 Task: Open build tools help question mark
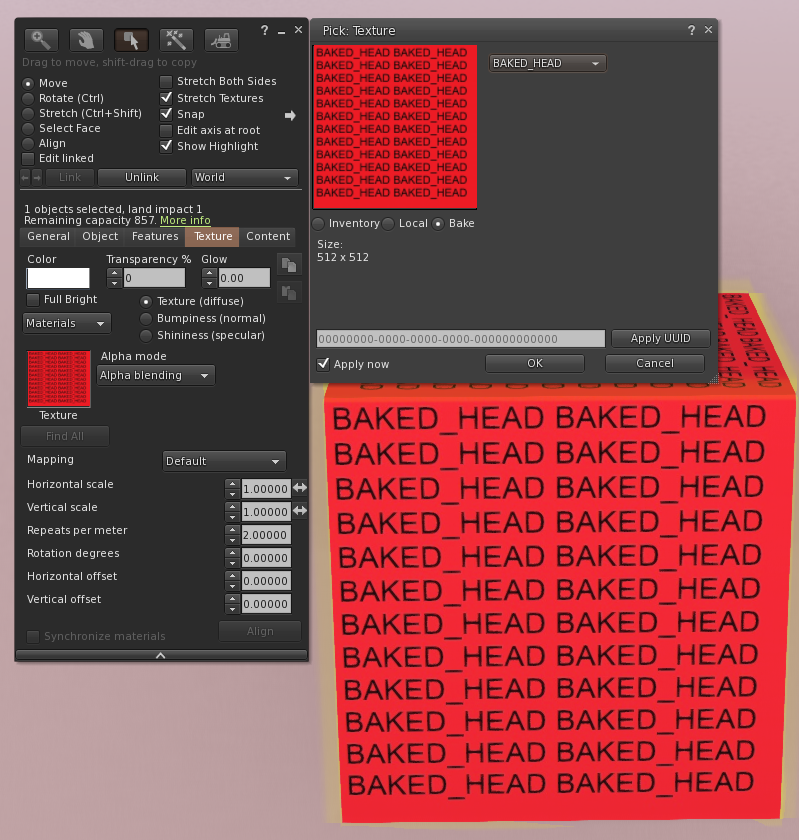point(264,31)
